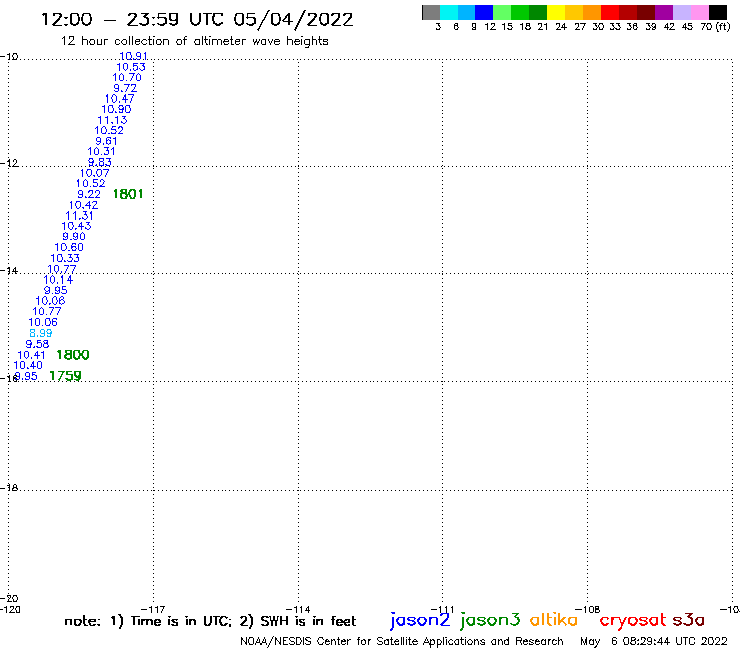Select the 11.31 wave height value

(79, 215)
